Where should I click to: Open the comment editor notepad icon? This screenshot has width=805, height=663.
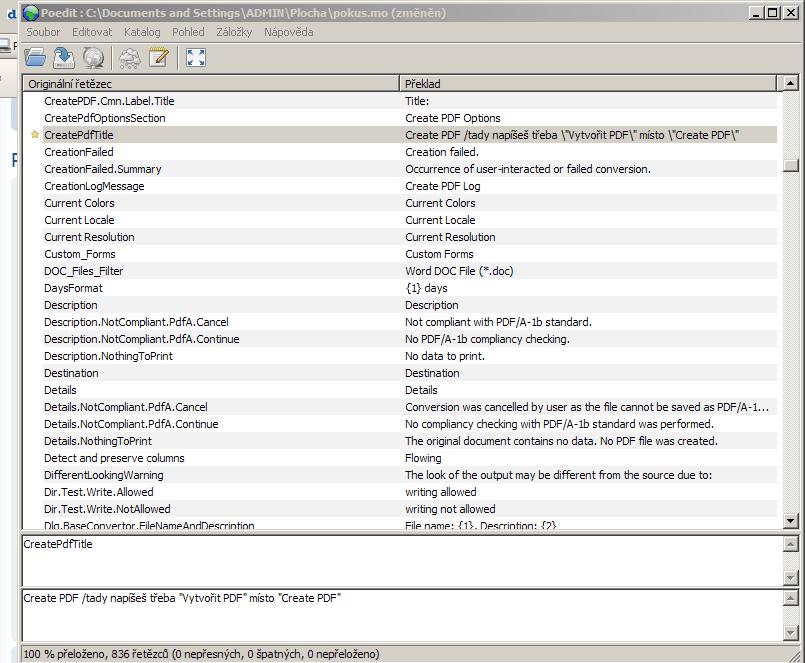click(x=158, y=58)
